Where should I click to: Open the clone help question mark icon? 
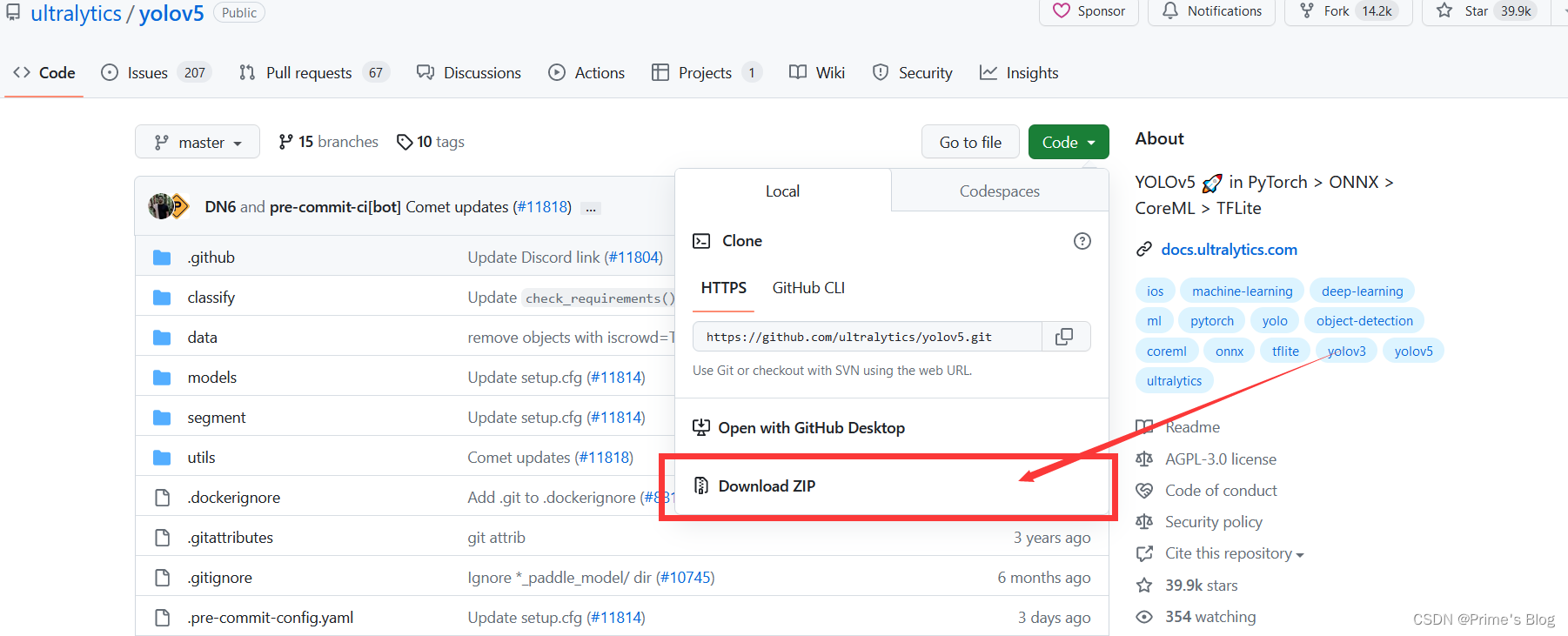coord(1082,241)
